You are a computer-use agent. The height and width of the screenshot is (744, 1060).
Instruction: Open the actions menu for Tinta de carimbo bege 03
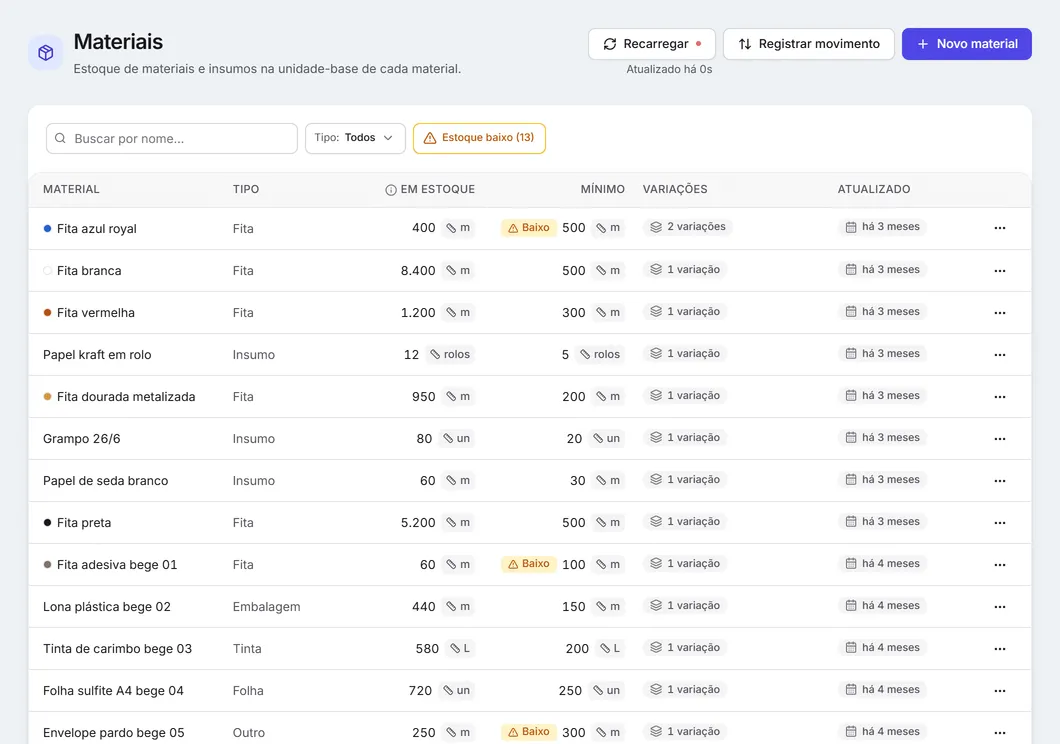tap(1000, 649)
